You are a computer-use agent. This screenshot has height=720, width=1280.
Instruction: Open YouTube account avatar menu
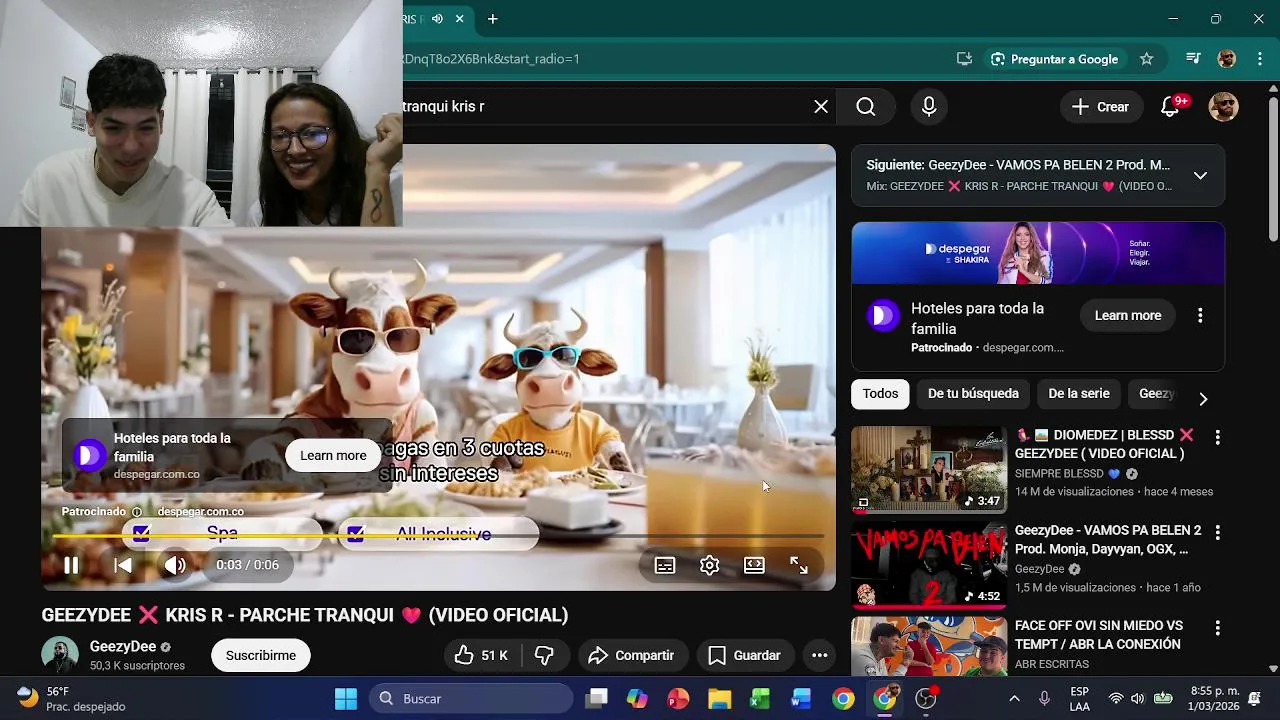[1224, 106]
